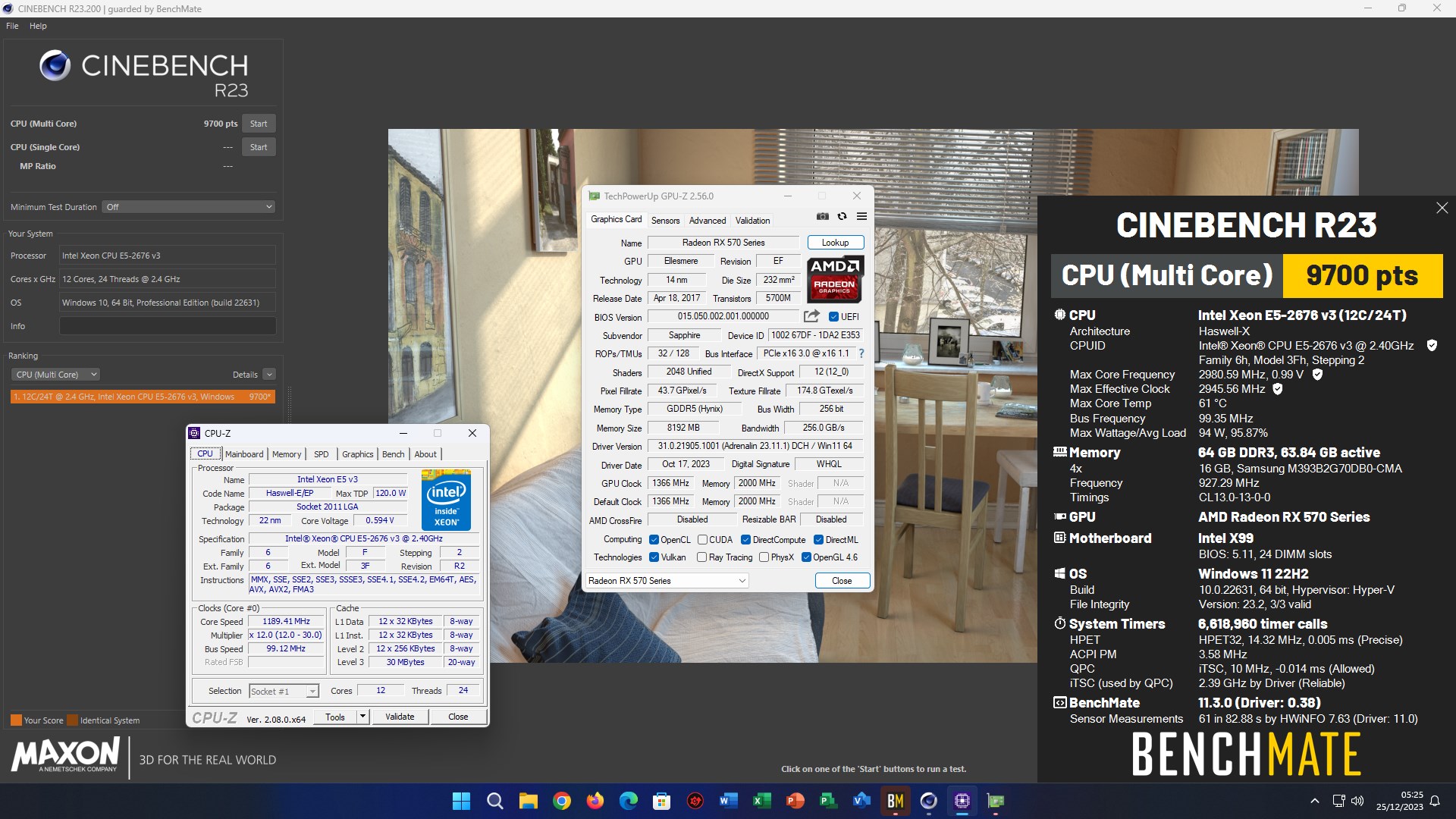This screenshot has height=819, width=1456.
Task: Open the CPU-Z Tools dropdown arrow
Action: (362, 717)
